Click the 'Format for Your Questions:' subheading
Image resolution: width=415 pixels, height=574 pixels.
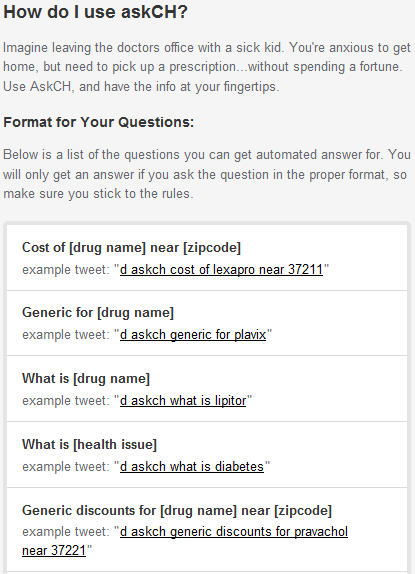[98, 122]
